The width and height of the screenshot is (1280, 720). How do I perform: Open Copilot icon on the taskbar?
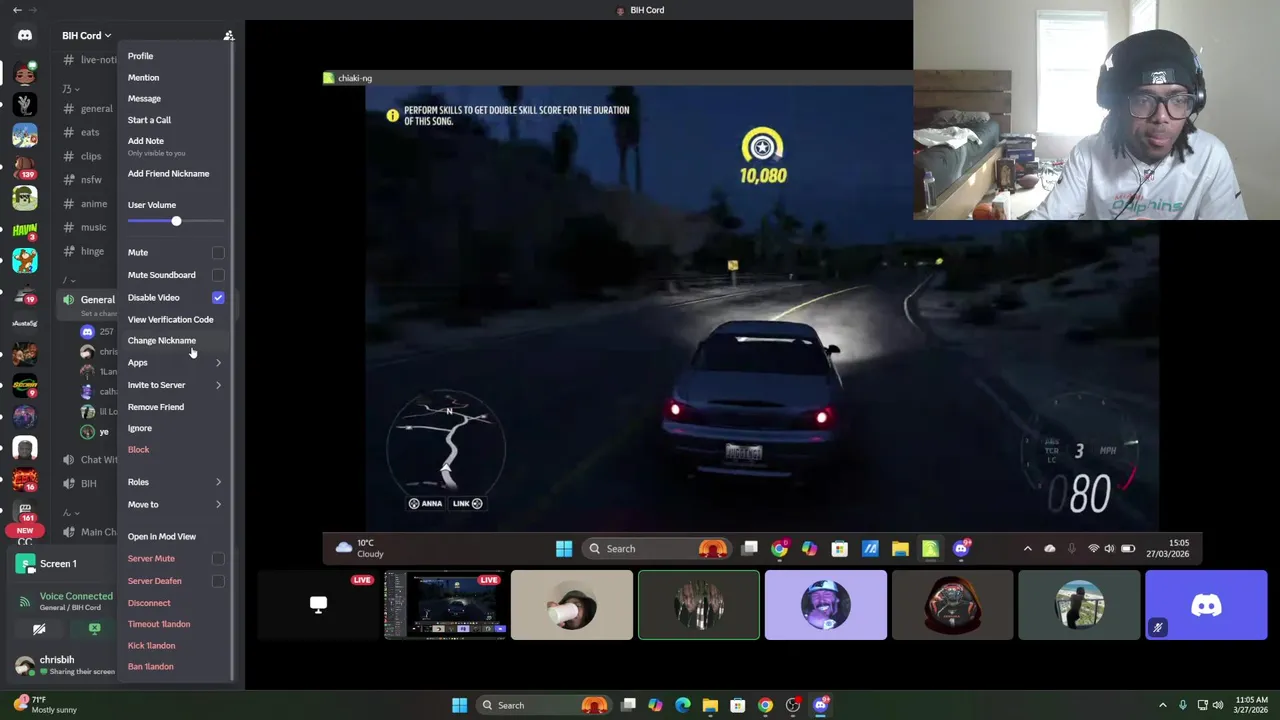point(655,705)
